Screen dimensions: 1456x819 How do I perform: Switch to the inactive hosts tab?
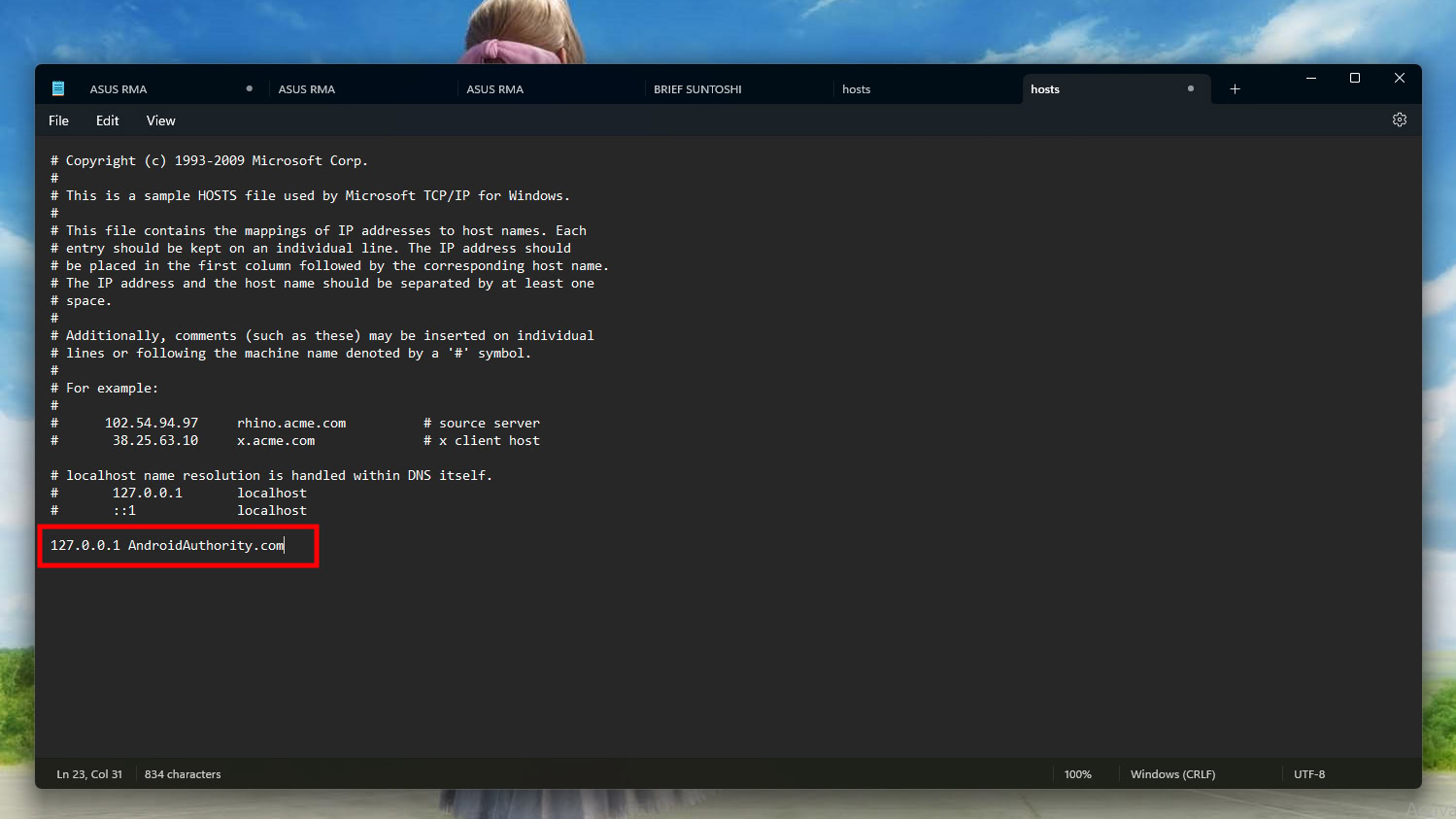856,89
